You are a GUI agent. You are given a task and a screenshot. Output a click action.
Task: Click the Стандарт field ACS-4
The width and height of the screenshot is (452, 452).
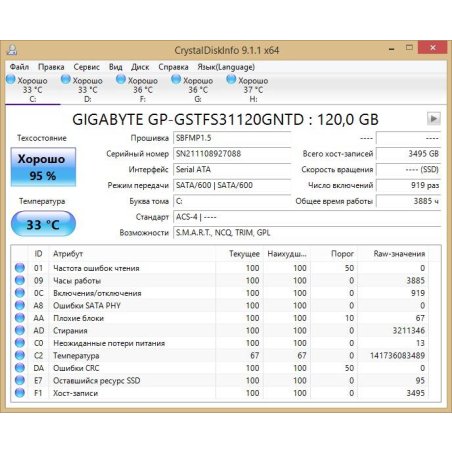(x=307, y=217)
